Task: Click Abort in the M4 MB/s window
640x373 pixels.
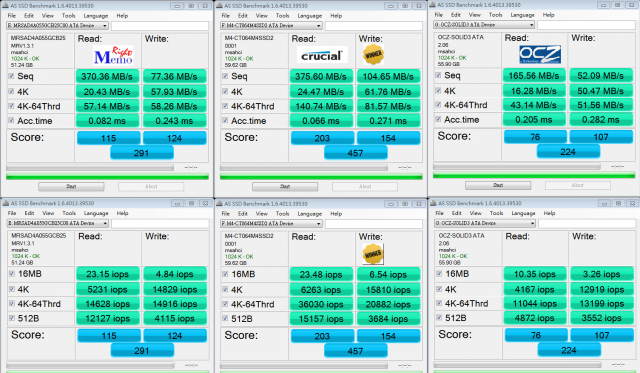Action: click(365, 186)
